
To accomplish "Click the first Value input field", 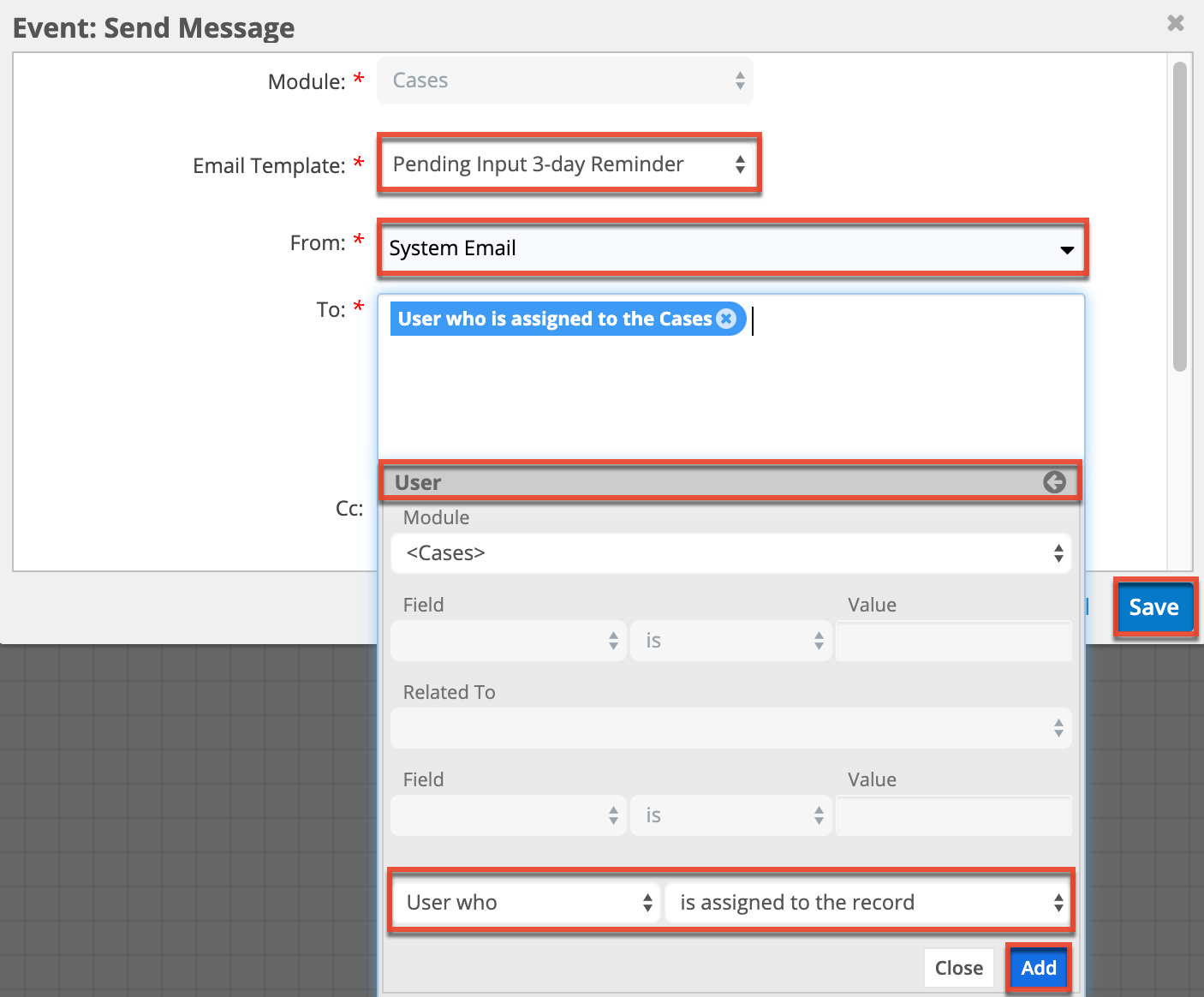I will pyautogui.click(x=954, y=641).
